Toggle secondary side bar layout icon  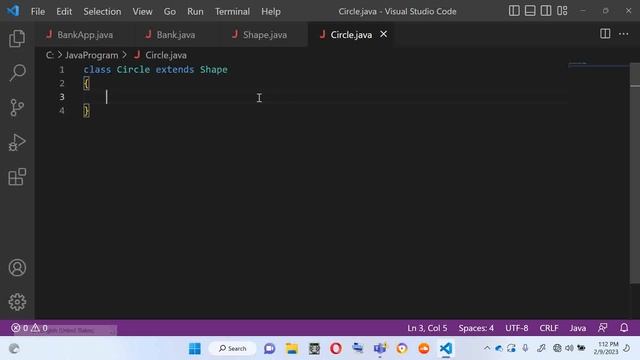tap(546, 11)
